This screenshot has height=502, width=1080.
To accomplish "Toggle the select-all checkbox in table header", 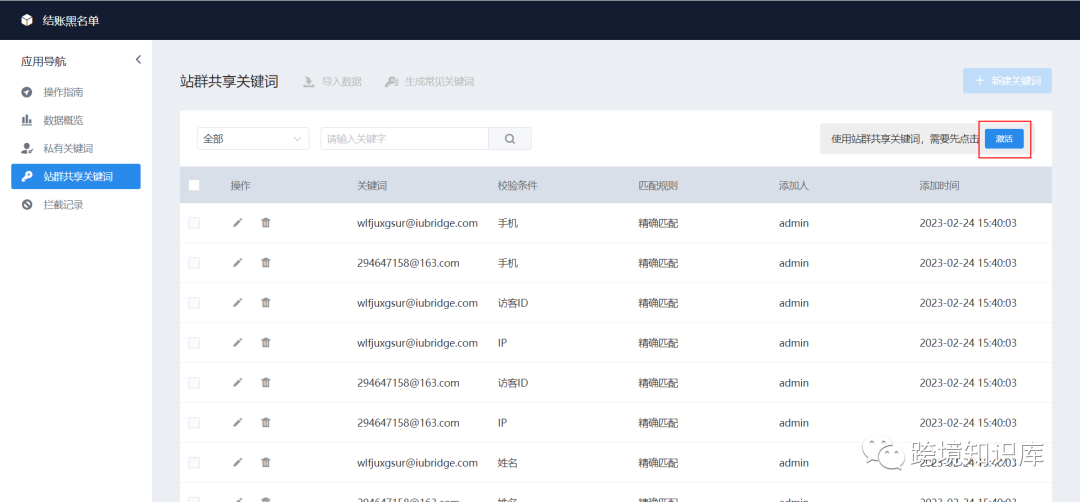I will click(x=194, y=185).
